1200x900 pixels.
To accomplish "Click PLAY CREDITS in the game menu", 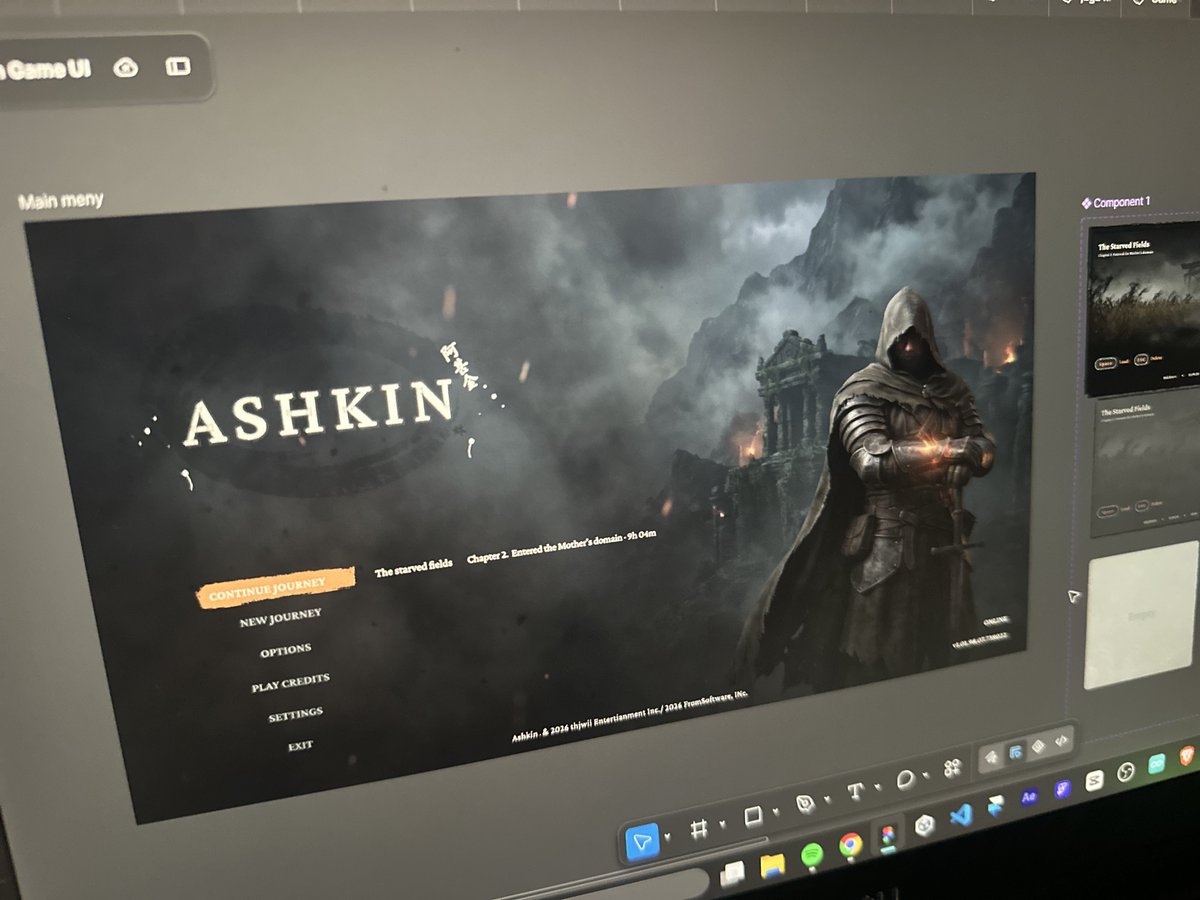I will [x=290, y=683].
